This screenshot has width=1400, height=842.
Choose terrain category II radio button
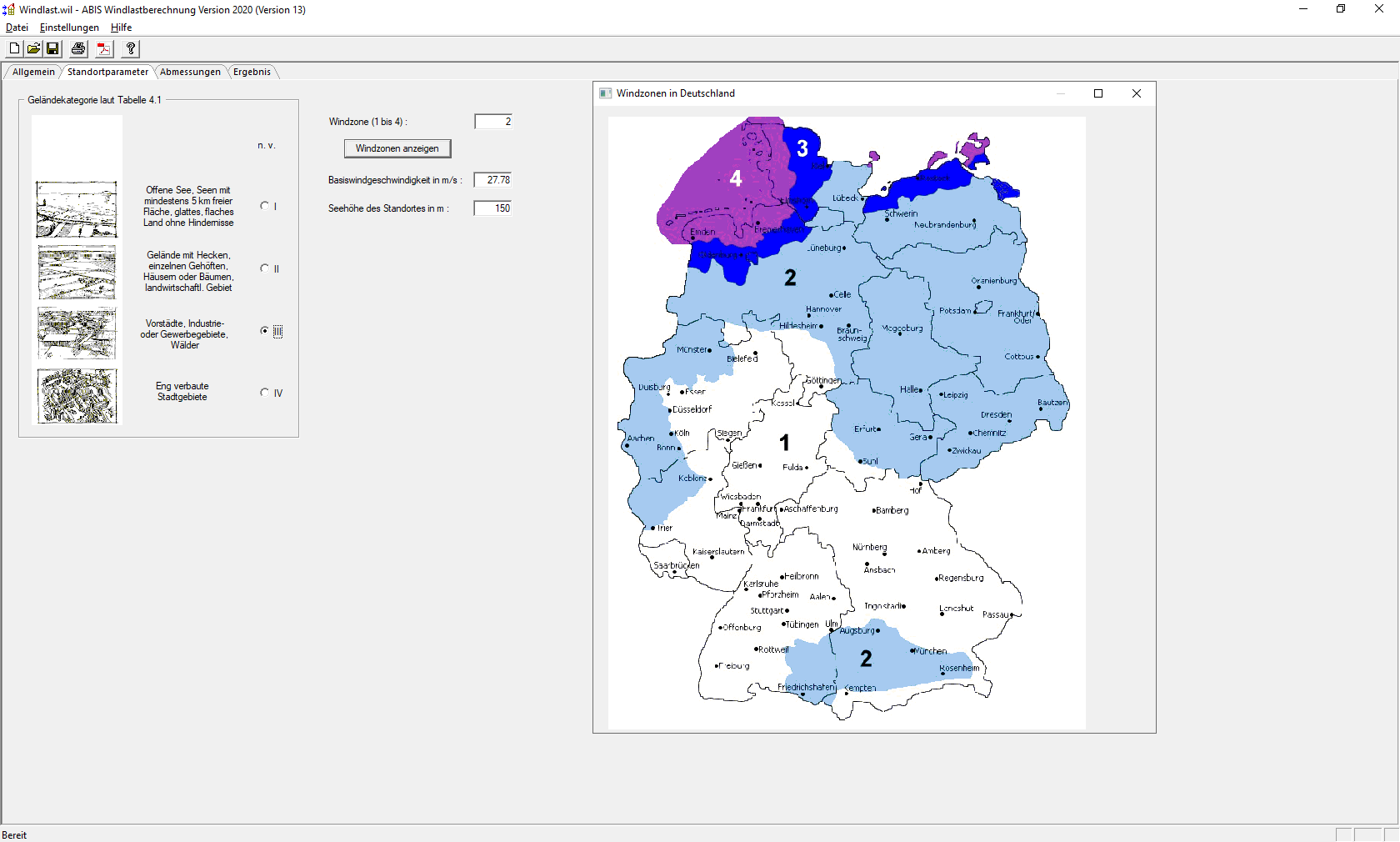265,268
